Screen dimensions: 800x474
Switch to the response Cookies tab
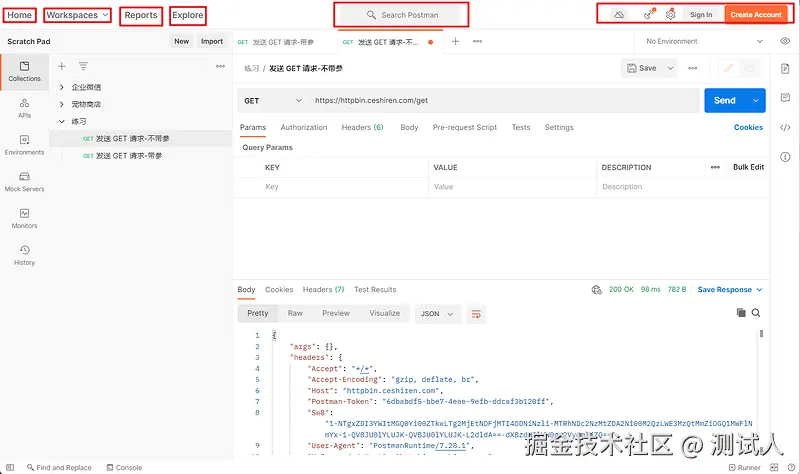(279, 290)
